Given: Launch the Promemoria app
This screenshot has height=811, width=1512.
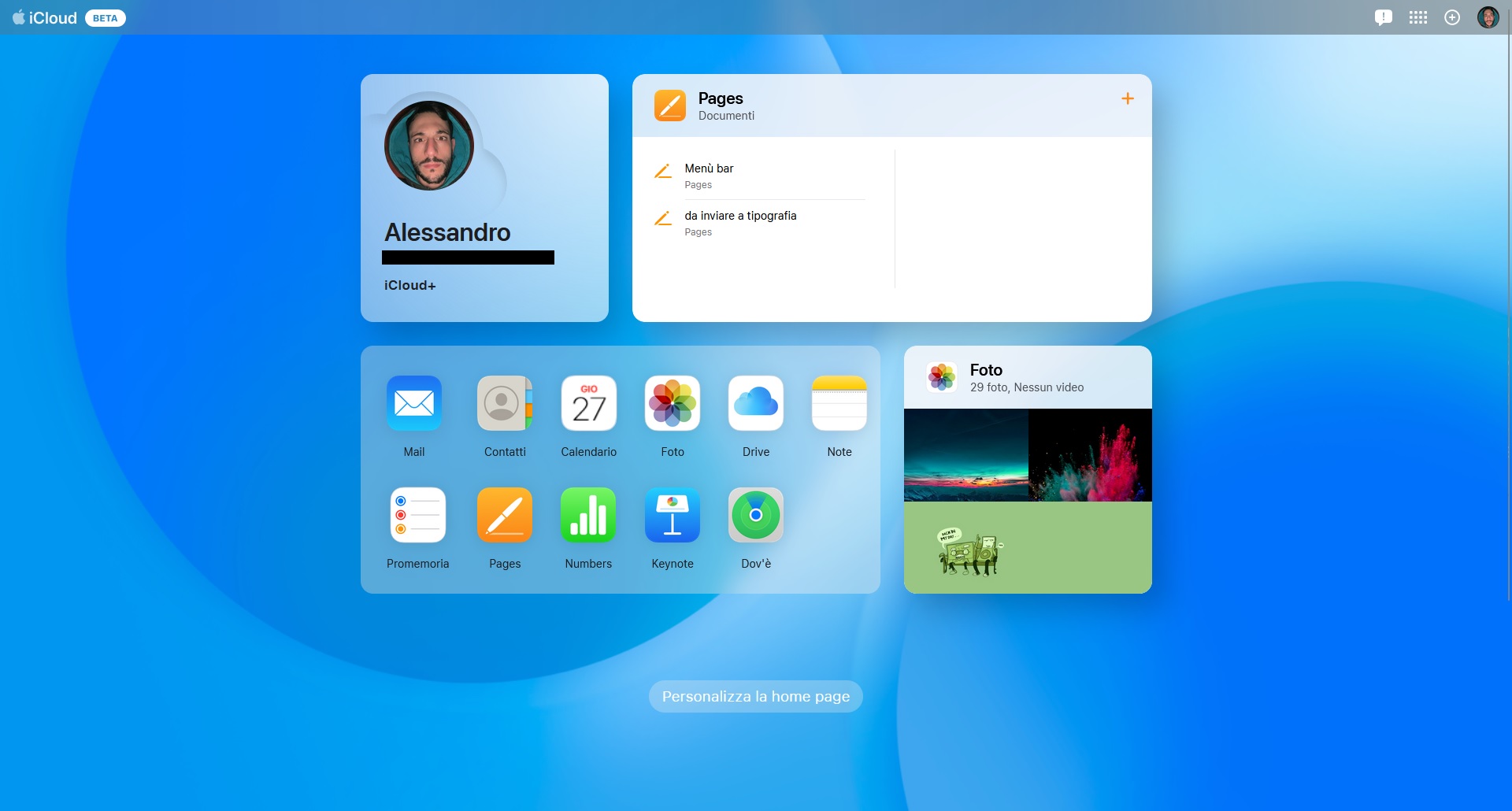Looking at the screenshot, I should coord(417,515).
